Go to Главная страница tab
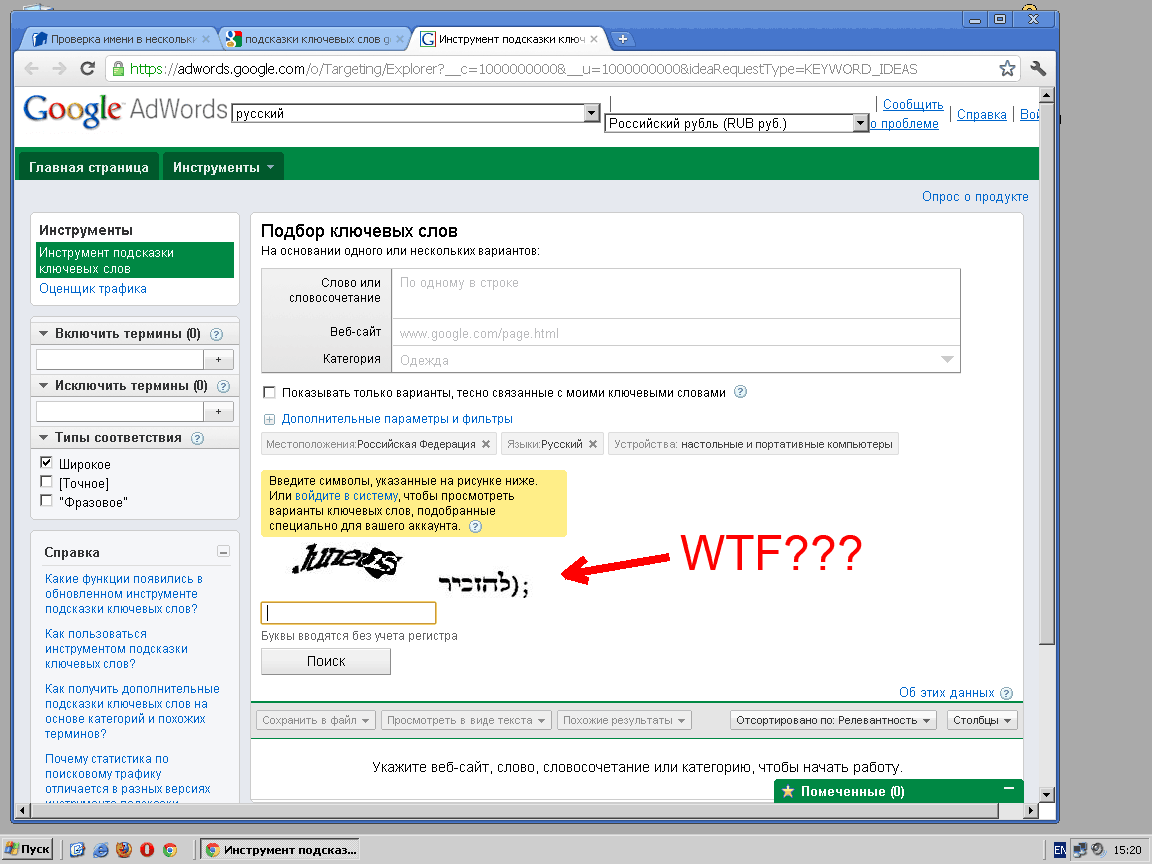The width and height of the screenshot is (1152, 864). (x=89, y=167)
